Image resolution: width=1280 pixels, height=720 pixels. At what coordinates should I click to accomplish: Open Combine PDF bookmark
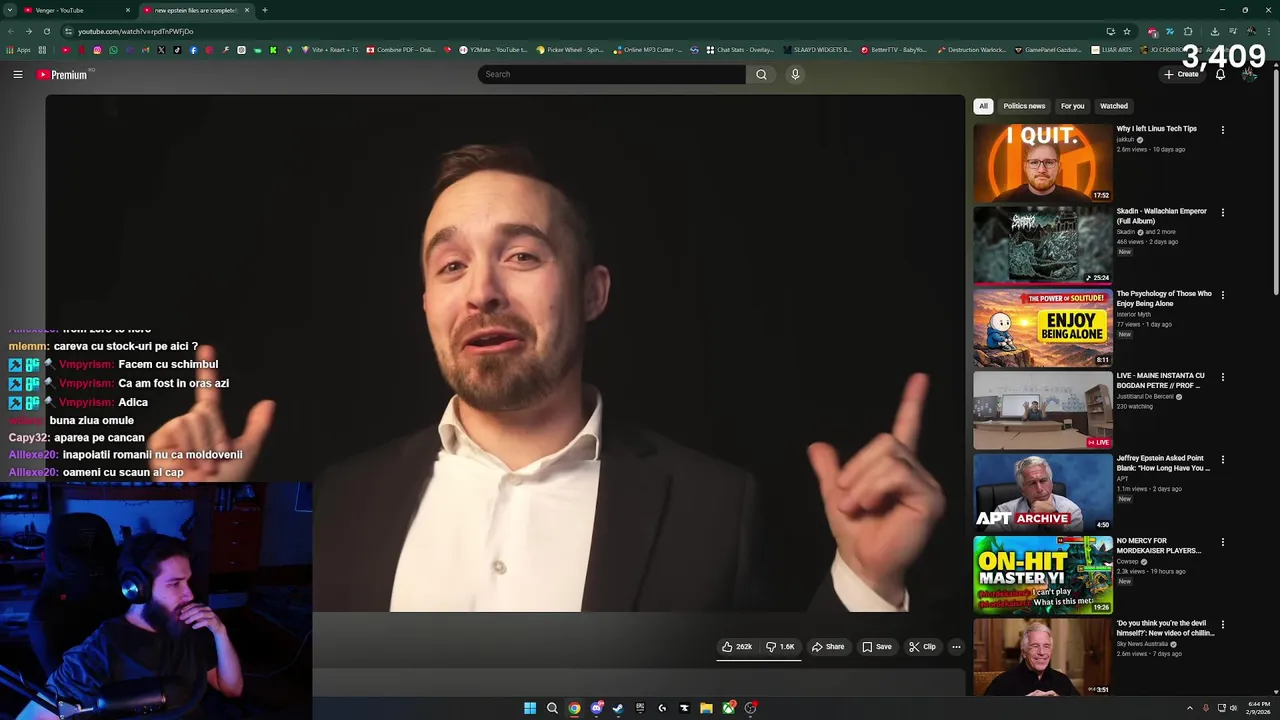401,50
